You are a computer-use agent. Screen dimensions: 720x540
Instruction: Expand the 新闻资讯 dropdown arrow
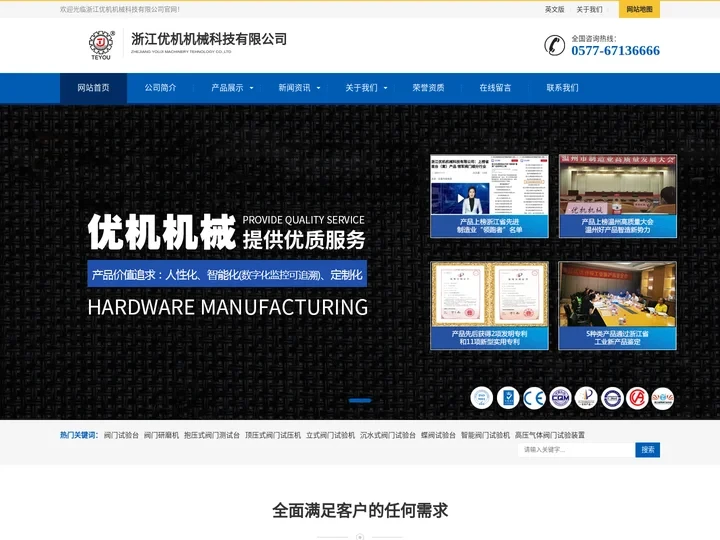pos(319,88)
